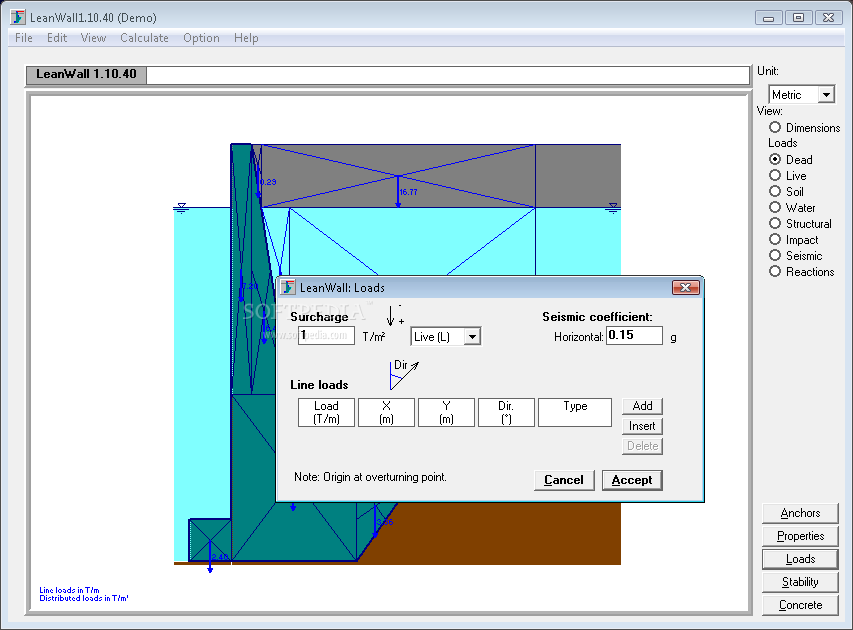Select the Dead loads radio button
Viewport: 853px width, 630px height.
pos(775,159)
